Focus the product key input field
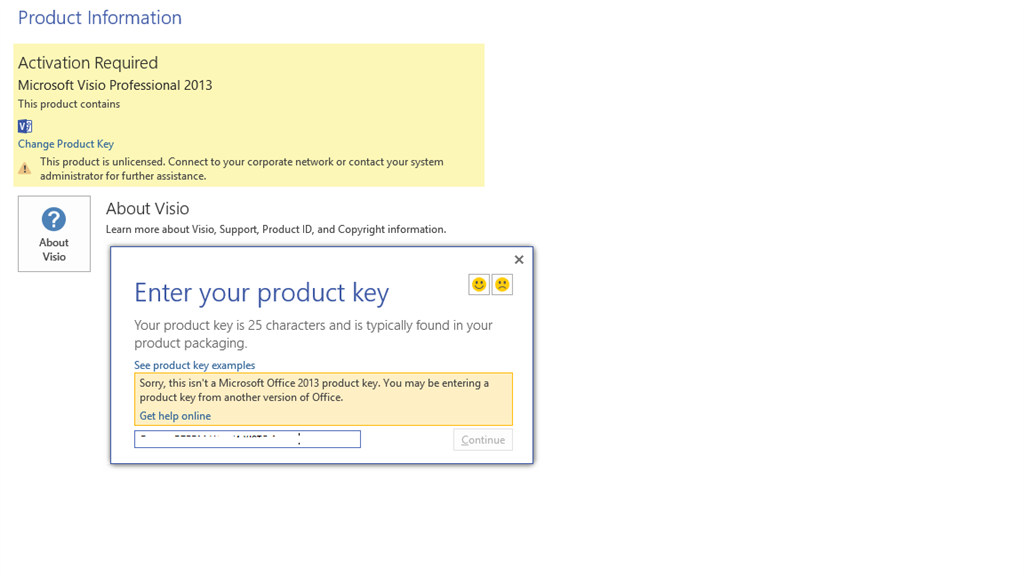The height and width of the screenshot is (576, 1024). [x=248, y=439]
